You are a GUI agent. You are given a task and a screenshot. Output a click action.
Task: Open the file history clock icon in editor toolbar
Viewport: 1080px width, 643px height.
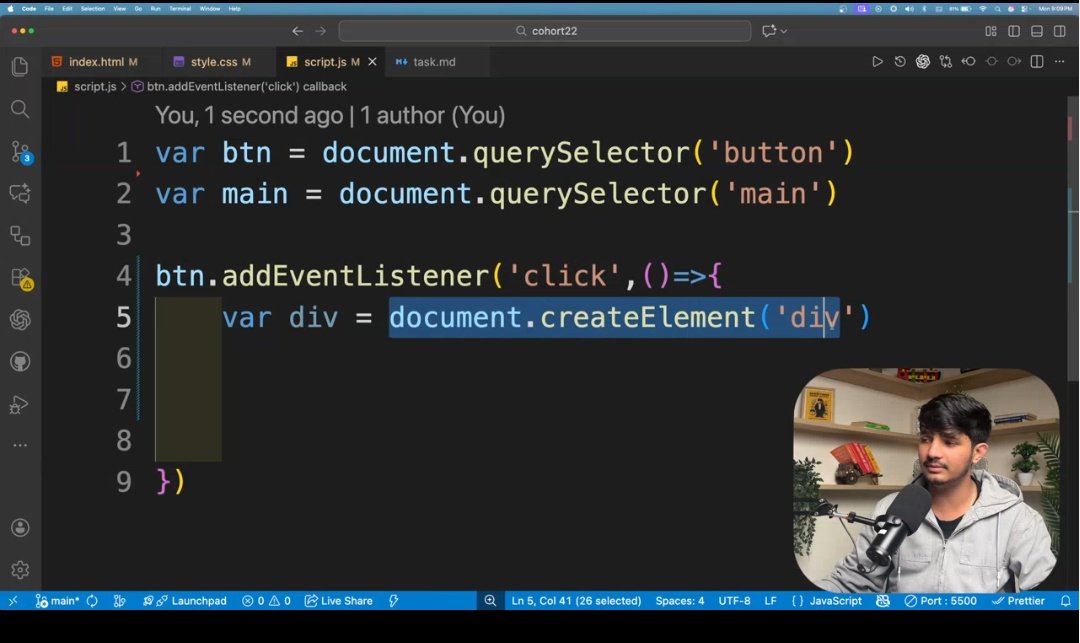(x=900, y=61)
